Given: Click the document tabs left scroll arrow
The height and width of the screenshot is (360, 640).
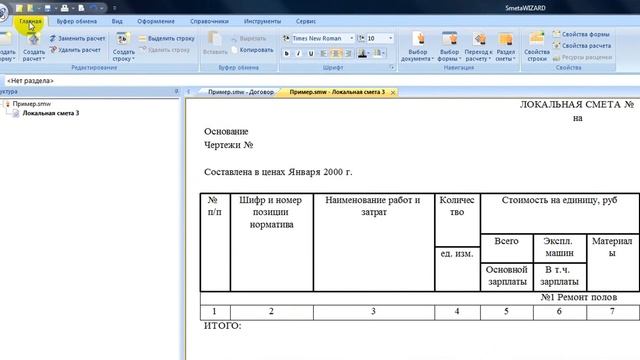Looking at the screenshot, I should pos(189,92).
